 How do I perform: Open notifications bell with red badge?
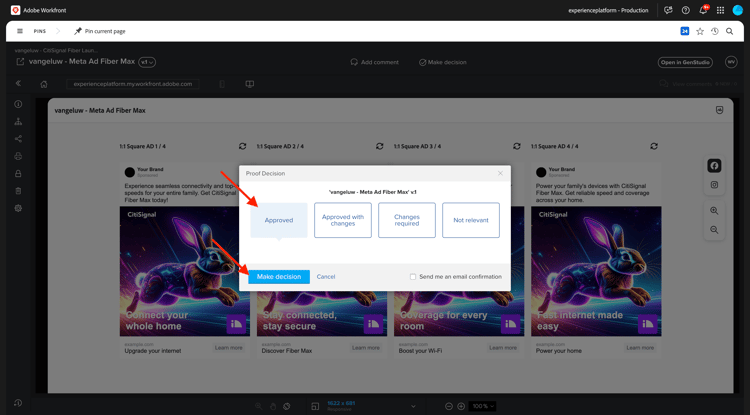coord(704,10)
